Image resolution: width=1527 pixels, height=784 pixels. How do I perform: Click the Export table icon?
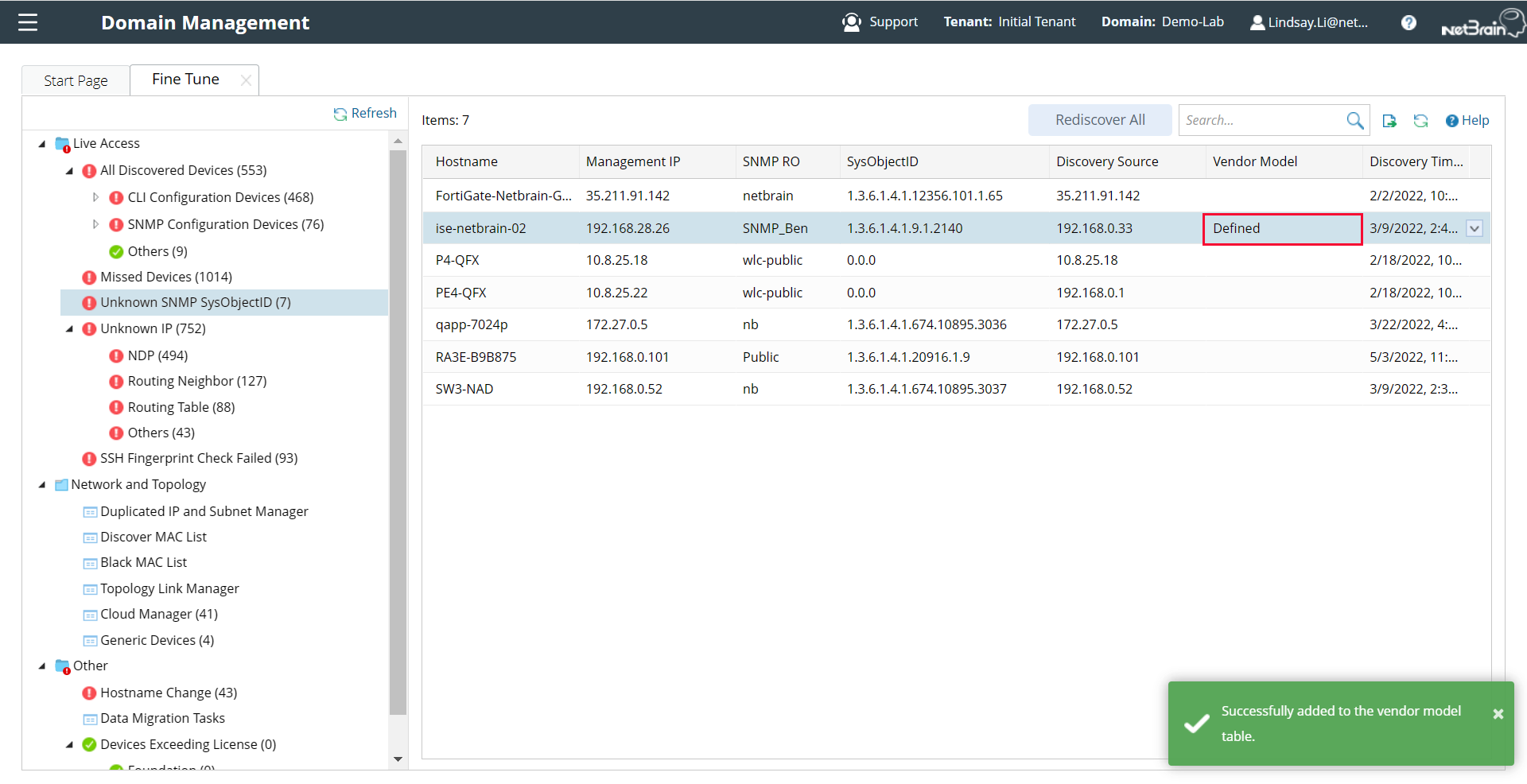pos(1390,120)
